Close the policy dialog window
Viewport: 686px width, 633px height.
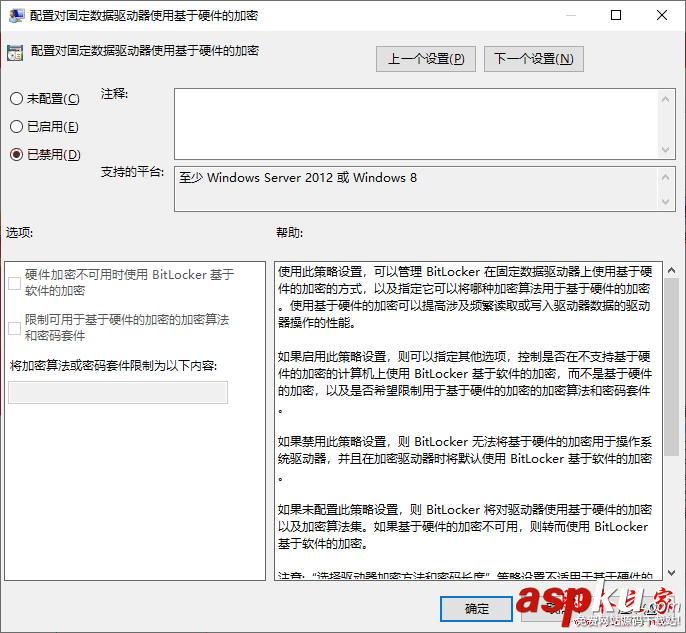[662, 15]
